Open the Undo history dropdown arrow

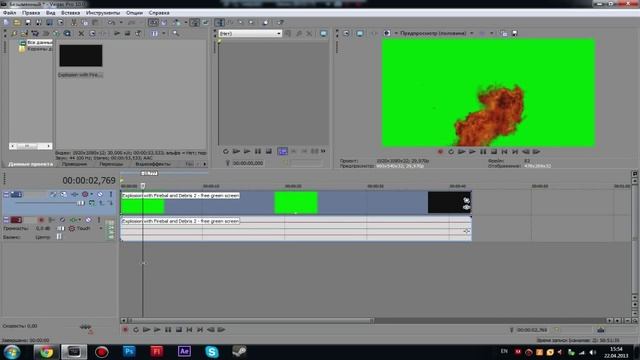121,22
